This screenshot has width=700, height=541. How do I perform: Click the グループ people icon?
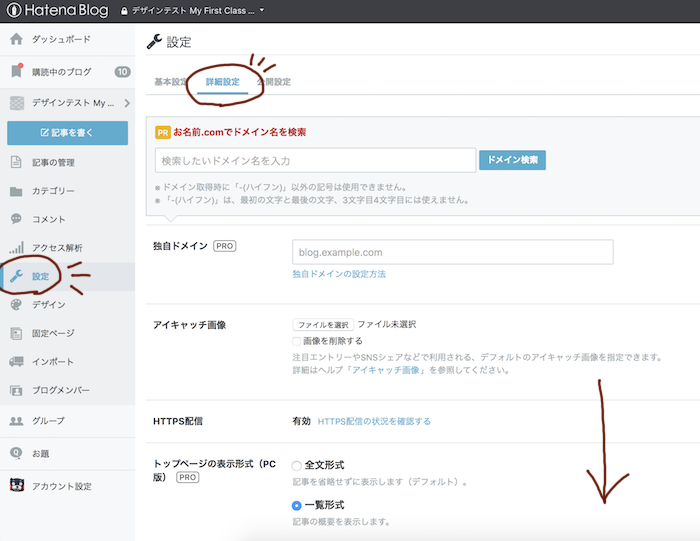pyautogui.click(x=17, y=420)
